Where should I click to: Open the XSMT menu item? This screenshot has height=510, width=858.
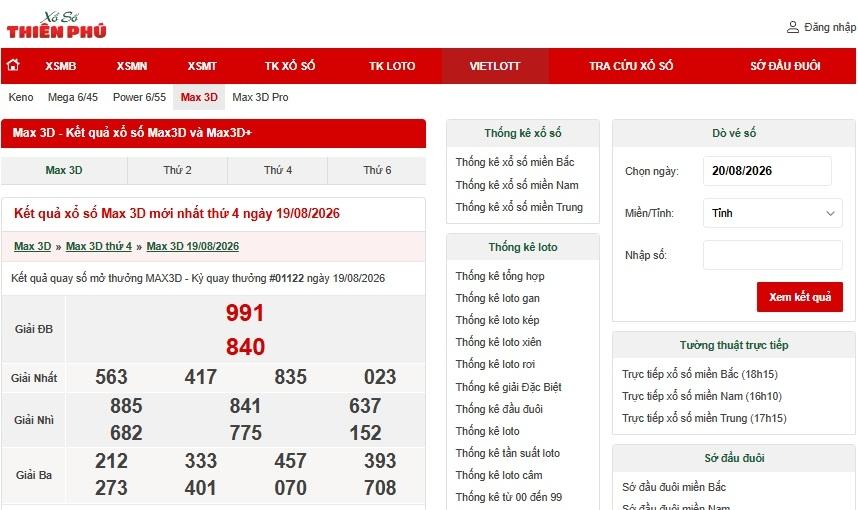(x=202, y=66)
